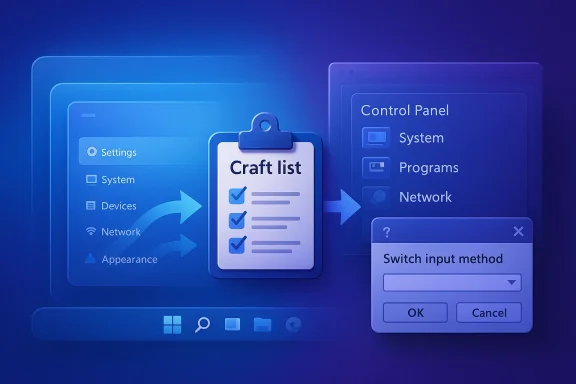This screenshot has width=576, height=384.
Task: Close the Switch input method dialog
Action: click(x=518, y=231)
